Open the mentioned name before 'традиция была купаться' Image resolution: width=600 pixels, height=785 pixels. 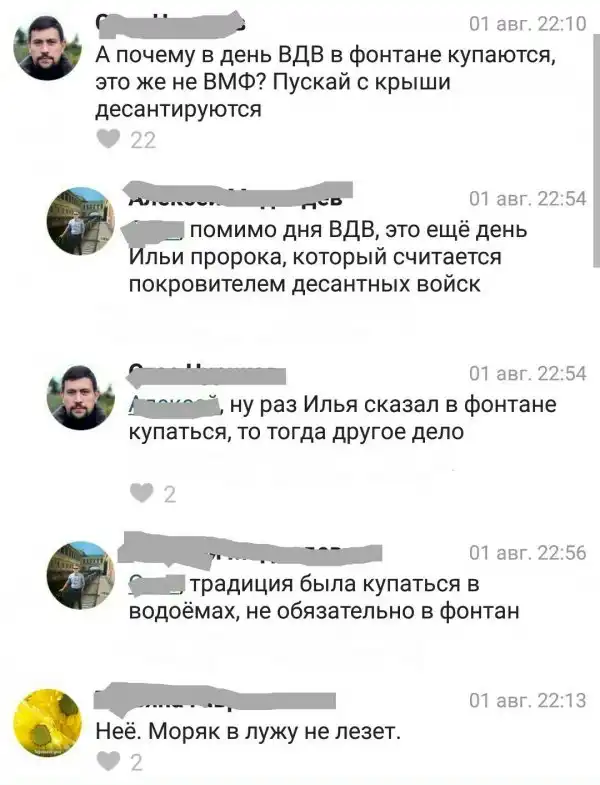tap(157, 584)
